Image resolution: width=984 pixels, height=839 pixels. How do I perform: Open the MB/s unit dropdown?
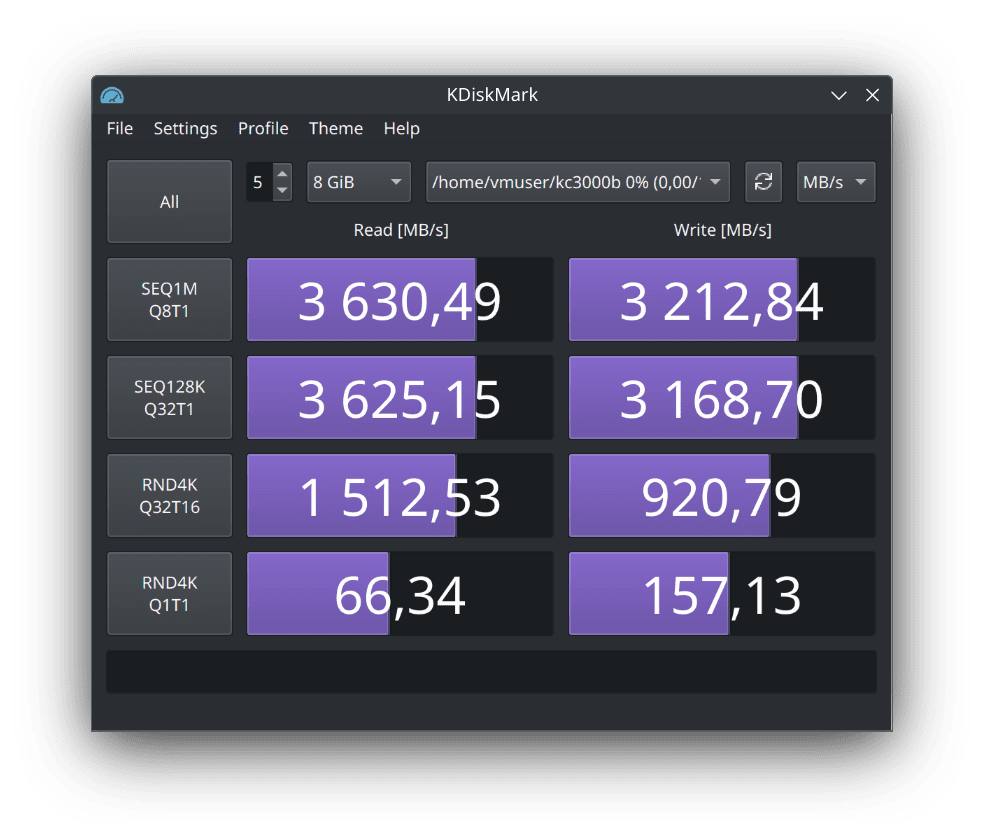point(836,182)
